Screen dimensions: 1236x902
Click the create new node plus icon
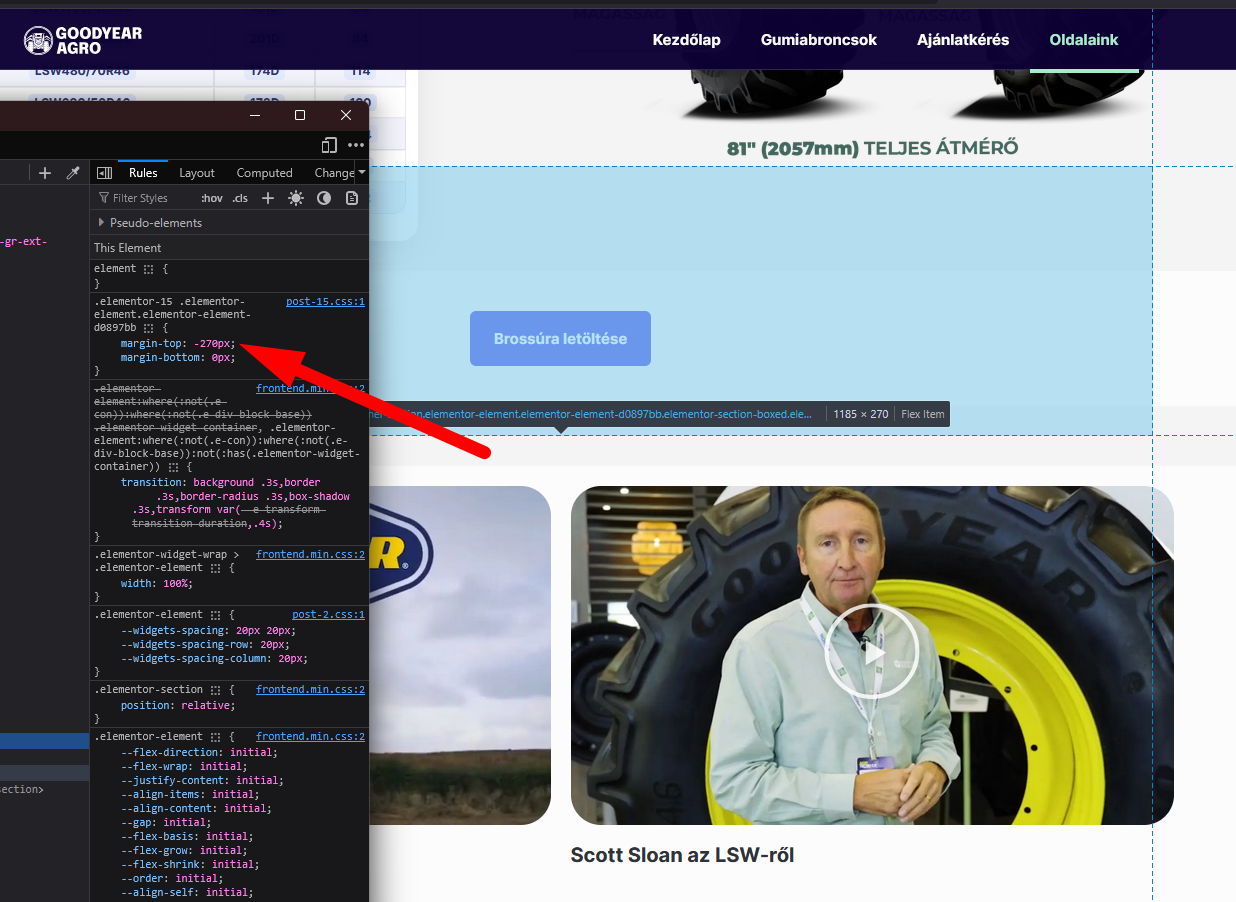[45, 173]
